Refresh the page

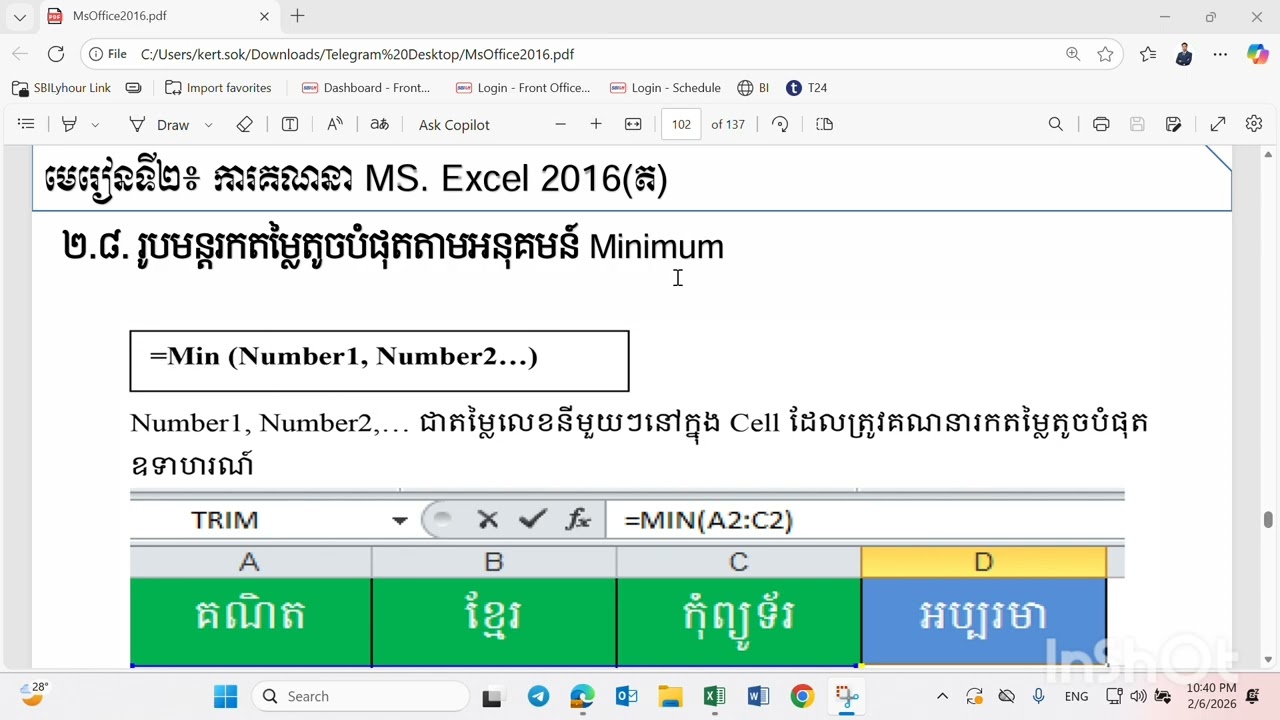(56, 54)
